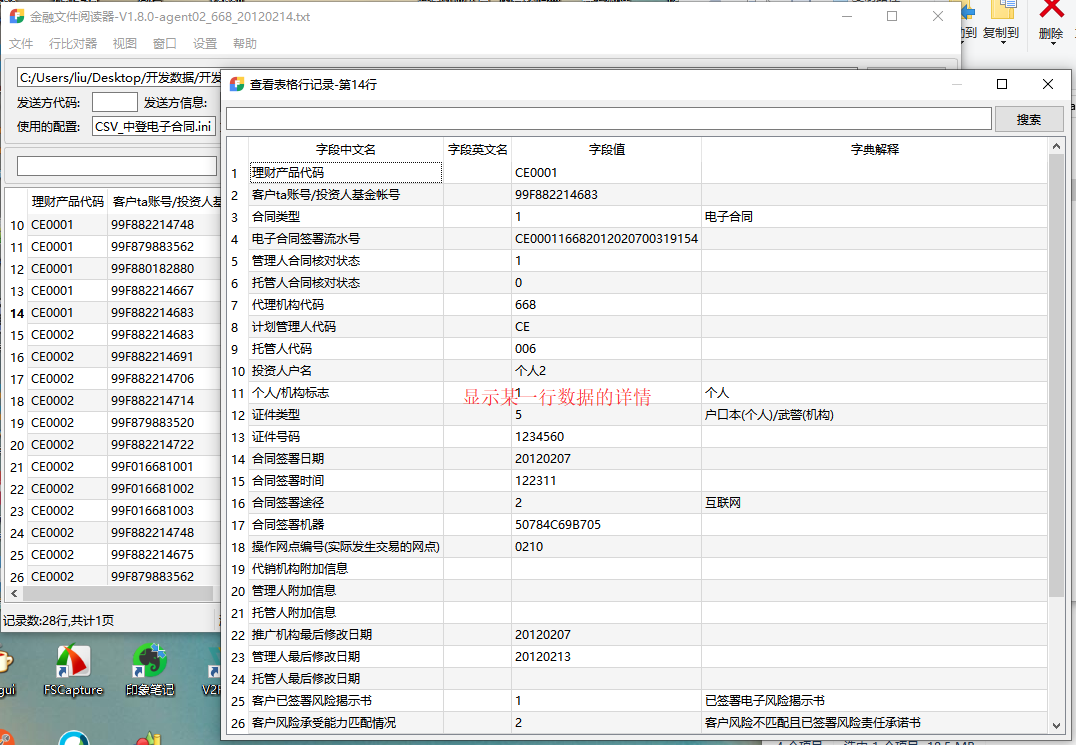
Task: Click the 金融文件阅读器 title bar app icon
Action: [16, 16]
